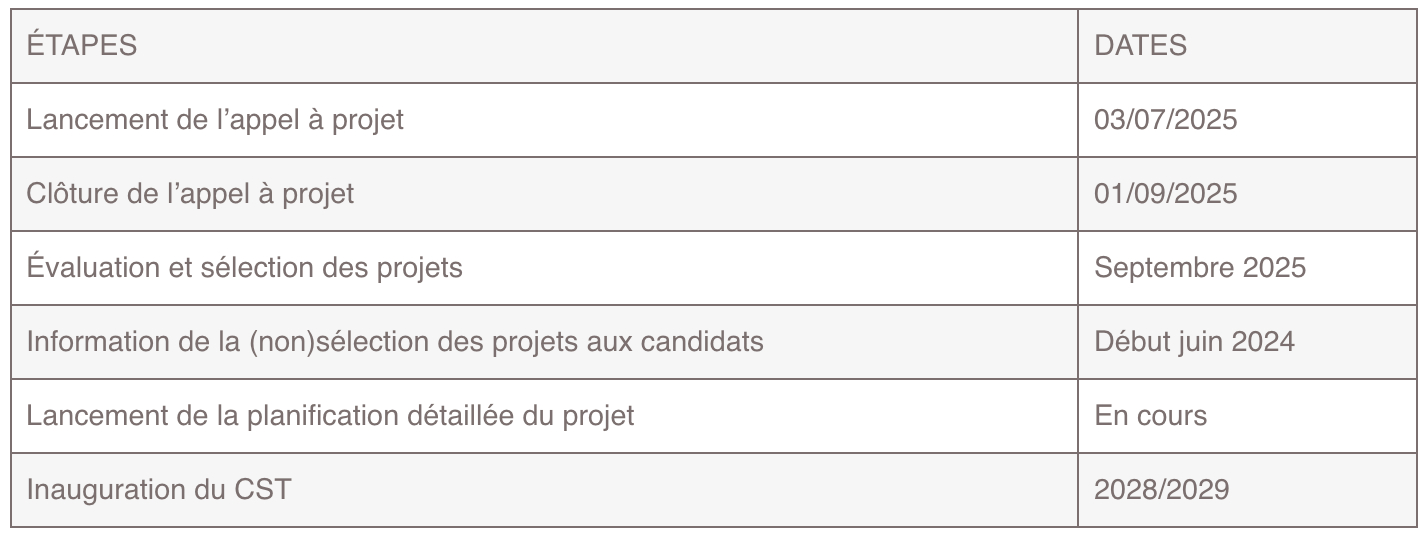Click the 'En cours' status cell
Image resolution: width=1428 pixels, height=538 pixels.
[1150, 416]
